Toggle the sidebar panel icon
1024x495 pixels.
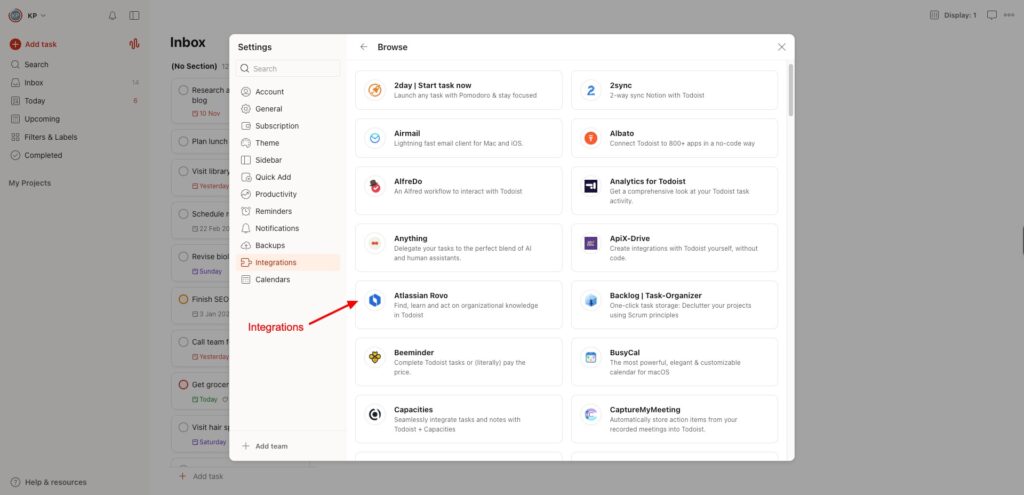pos(134,16)
